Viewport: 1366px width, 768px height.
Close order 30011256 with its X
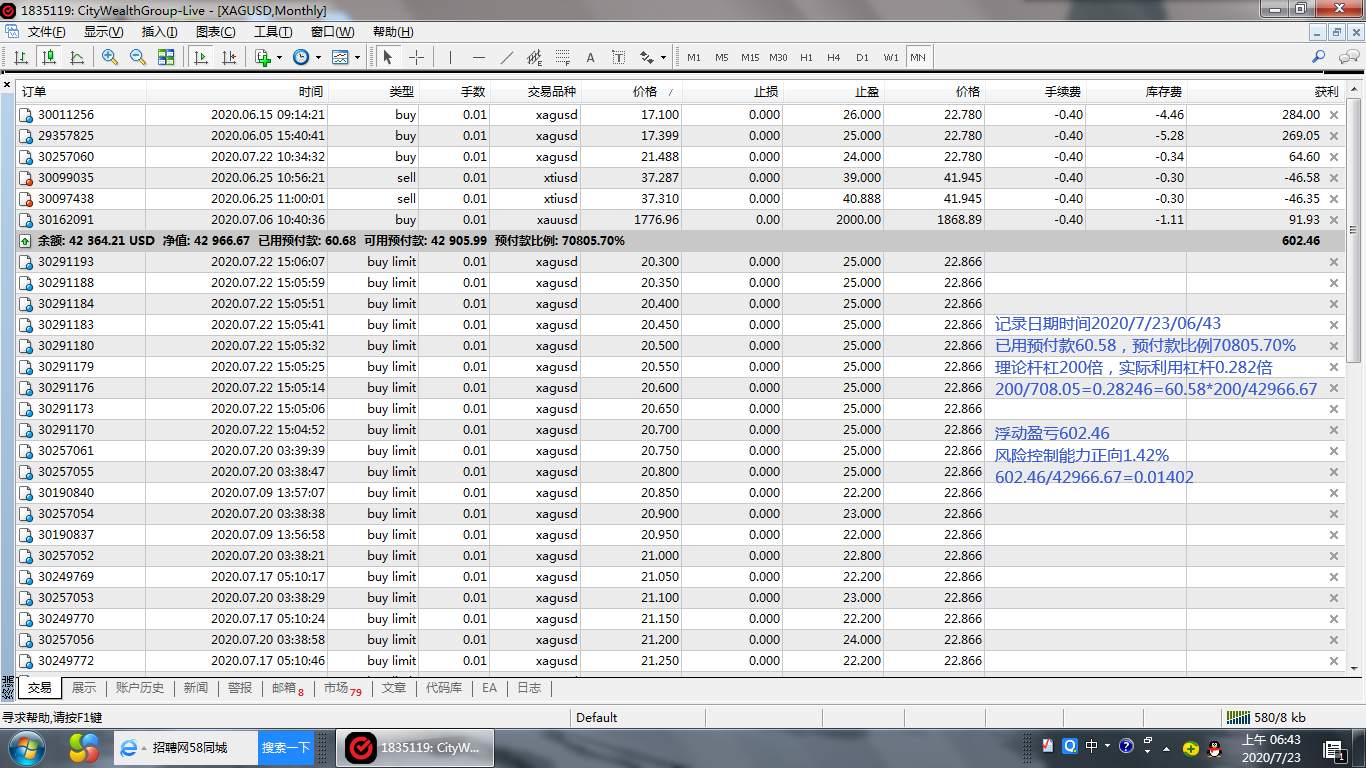[x=1334, y=115]
